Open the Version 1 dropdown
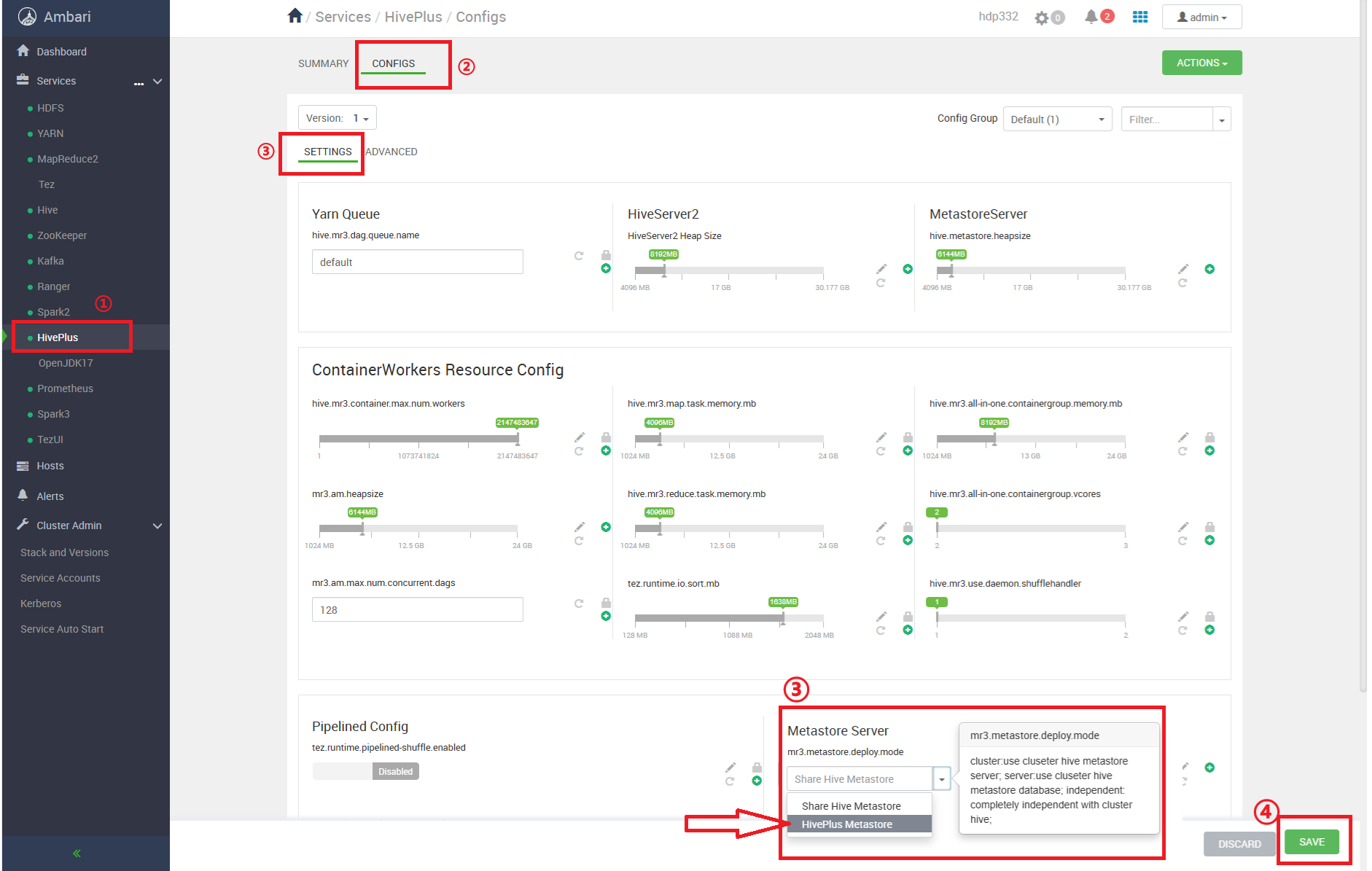 337,118
